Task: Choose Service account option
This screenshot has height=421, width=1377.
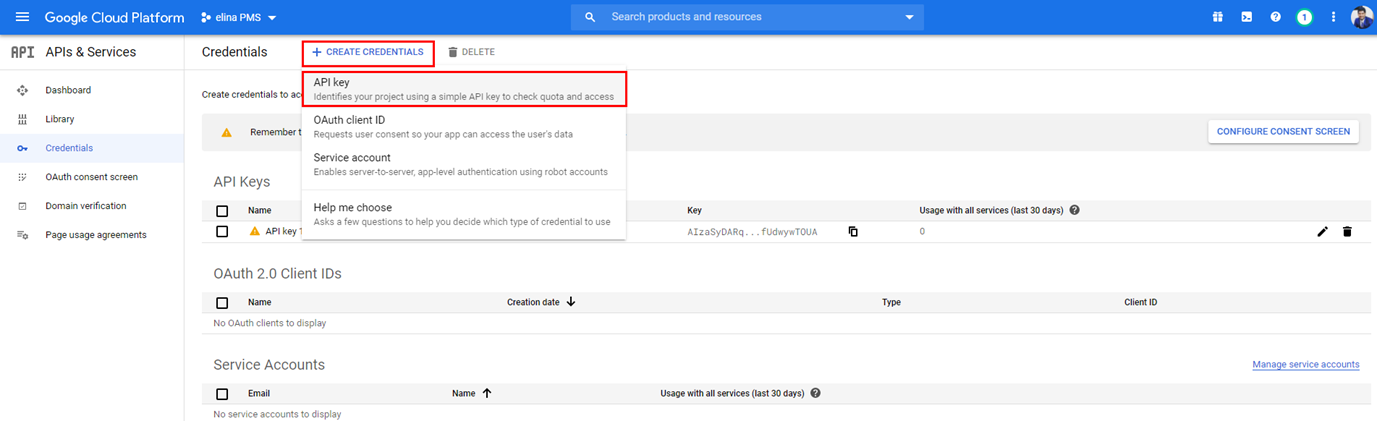Action: tap(464, 164)
